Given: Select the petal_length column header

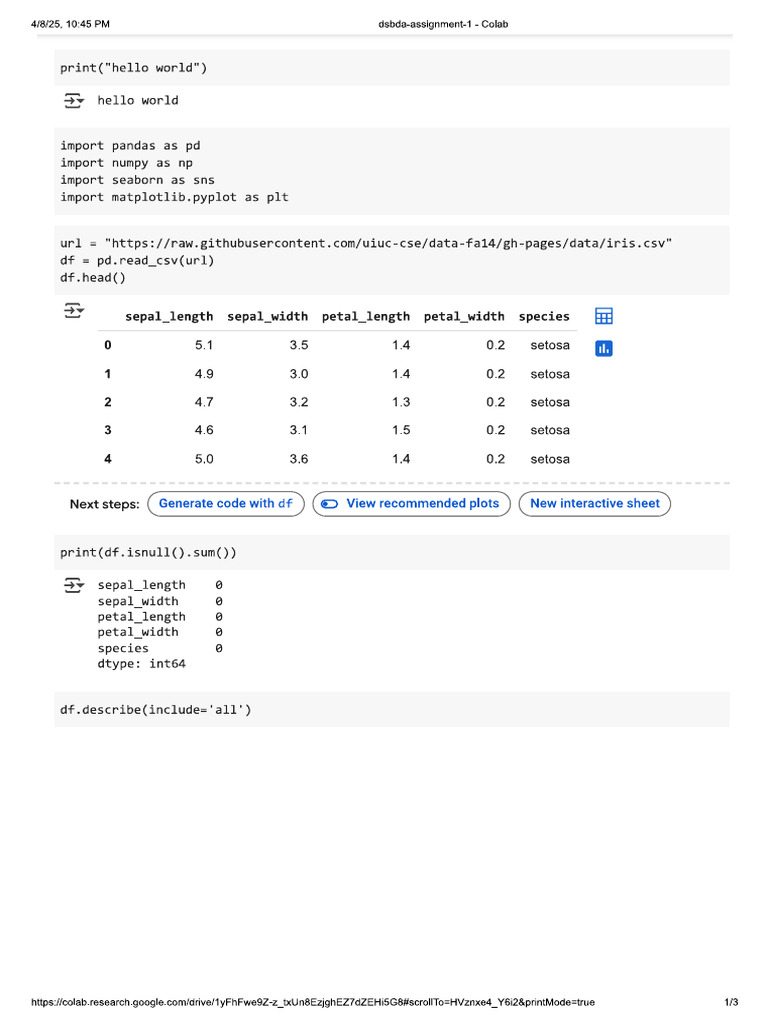Looking at the screenshot, I should (365, 316).
